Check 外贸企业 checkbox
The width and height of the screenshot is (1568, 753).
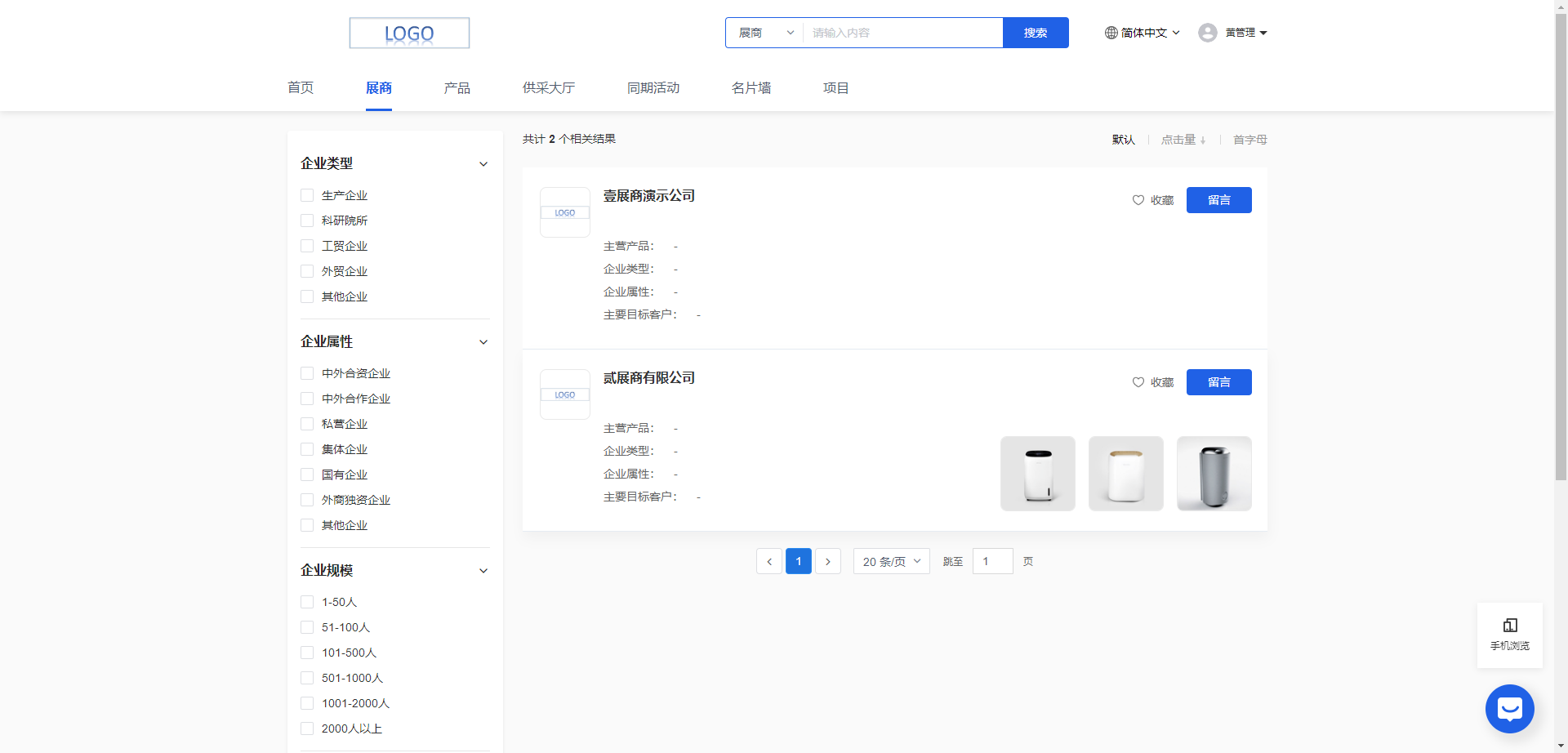(x=307, y=271)
